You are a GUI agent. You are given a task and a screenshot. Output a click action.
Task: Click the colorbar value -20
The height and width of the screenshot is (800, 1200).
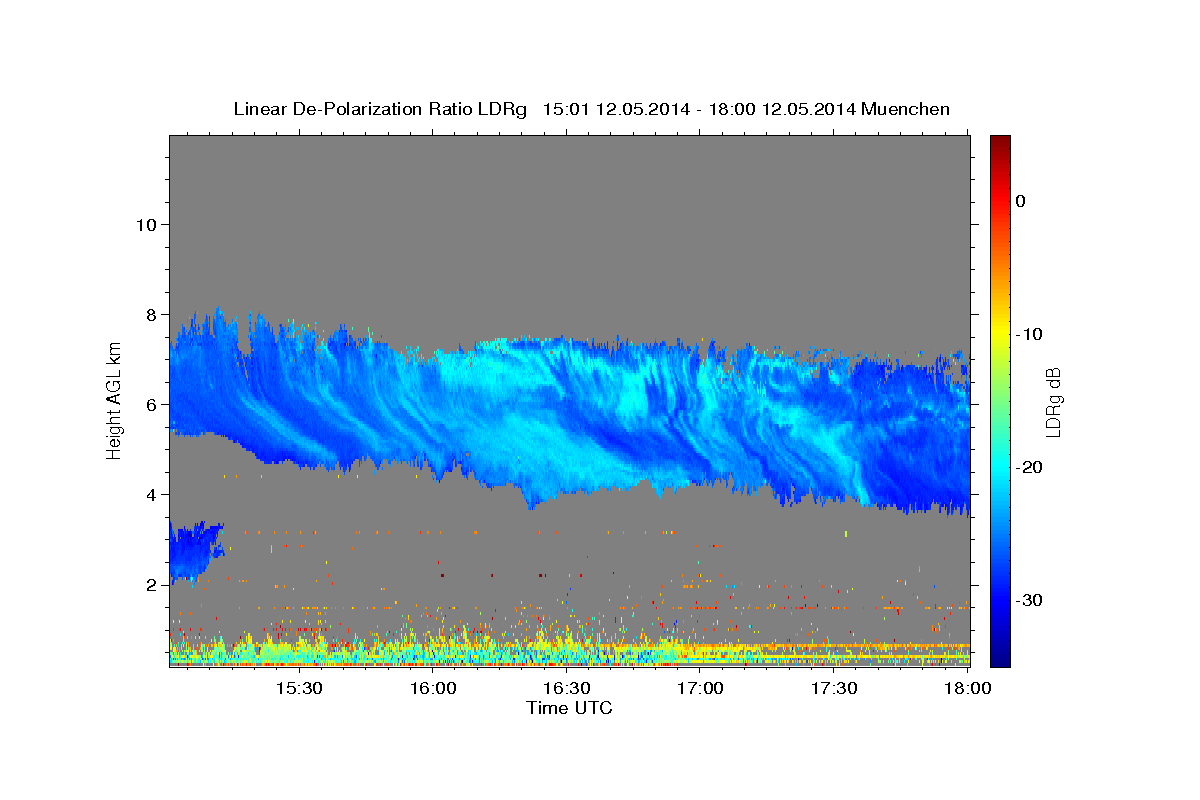(1028, 467)
